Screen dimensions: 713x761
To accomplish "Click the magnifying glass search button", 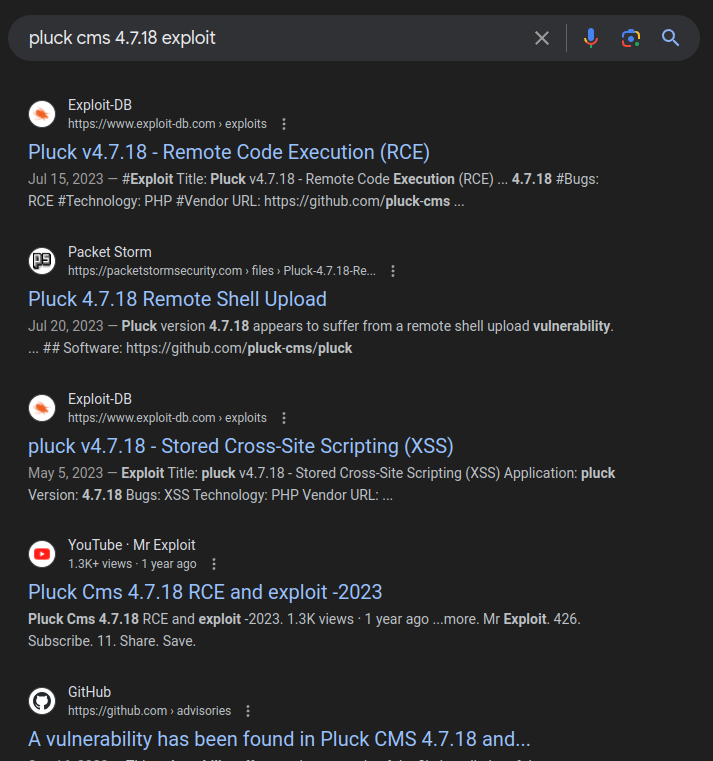I will pyautogui.click(x=670, y=38).
